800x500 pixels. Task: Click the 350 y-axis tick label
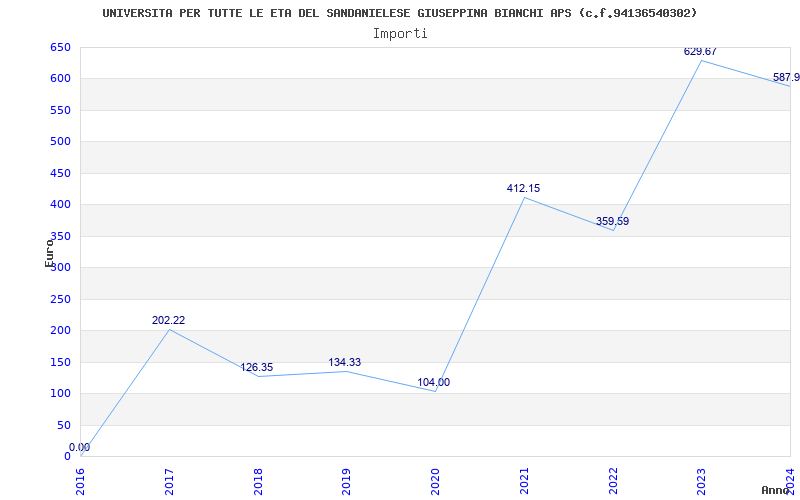pyautogui.click(x=60, y=236)
